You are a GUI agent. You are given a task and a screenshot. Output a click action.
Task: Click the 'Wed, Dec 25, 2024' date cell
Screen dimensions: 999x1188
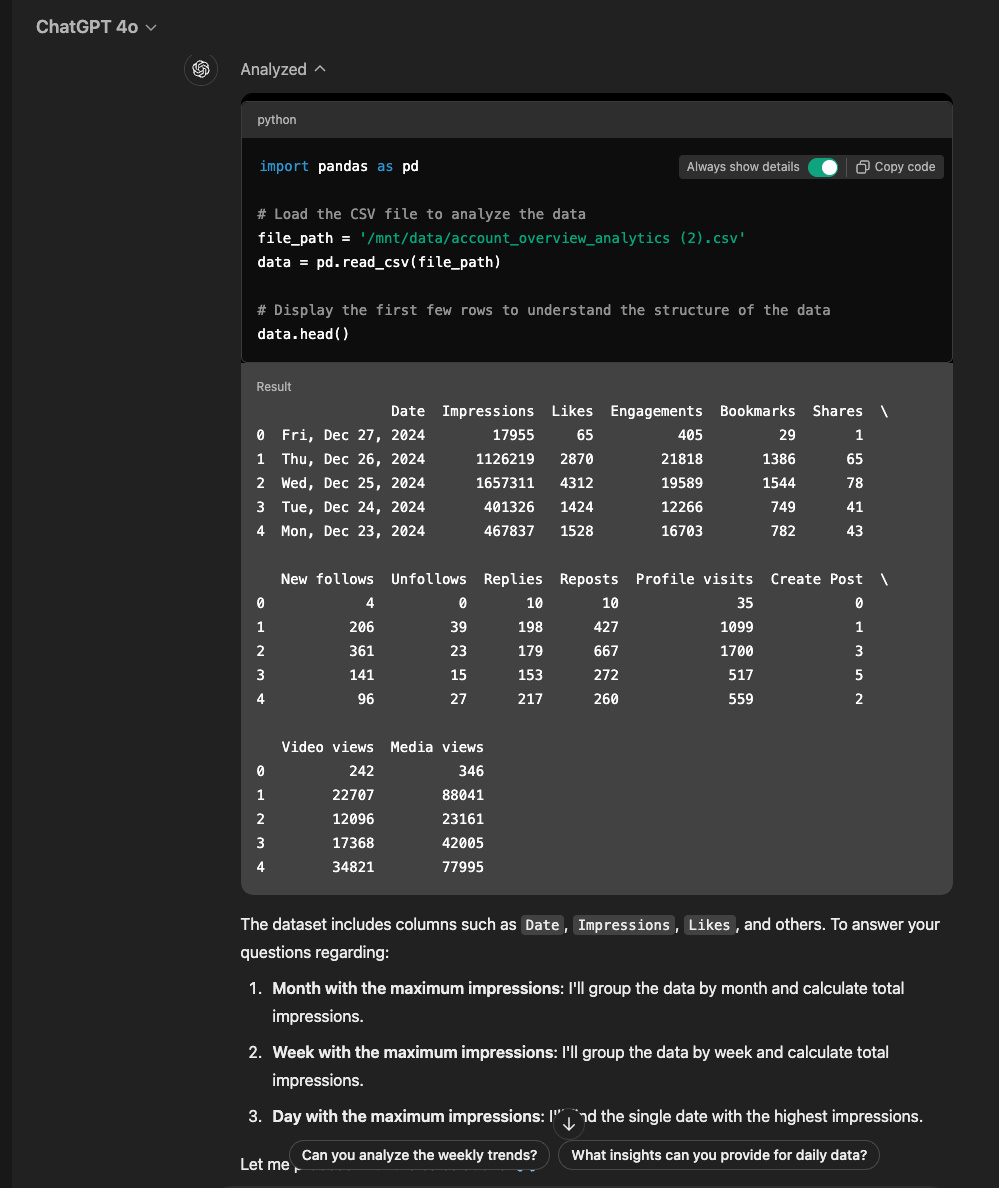(353, 483)
